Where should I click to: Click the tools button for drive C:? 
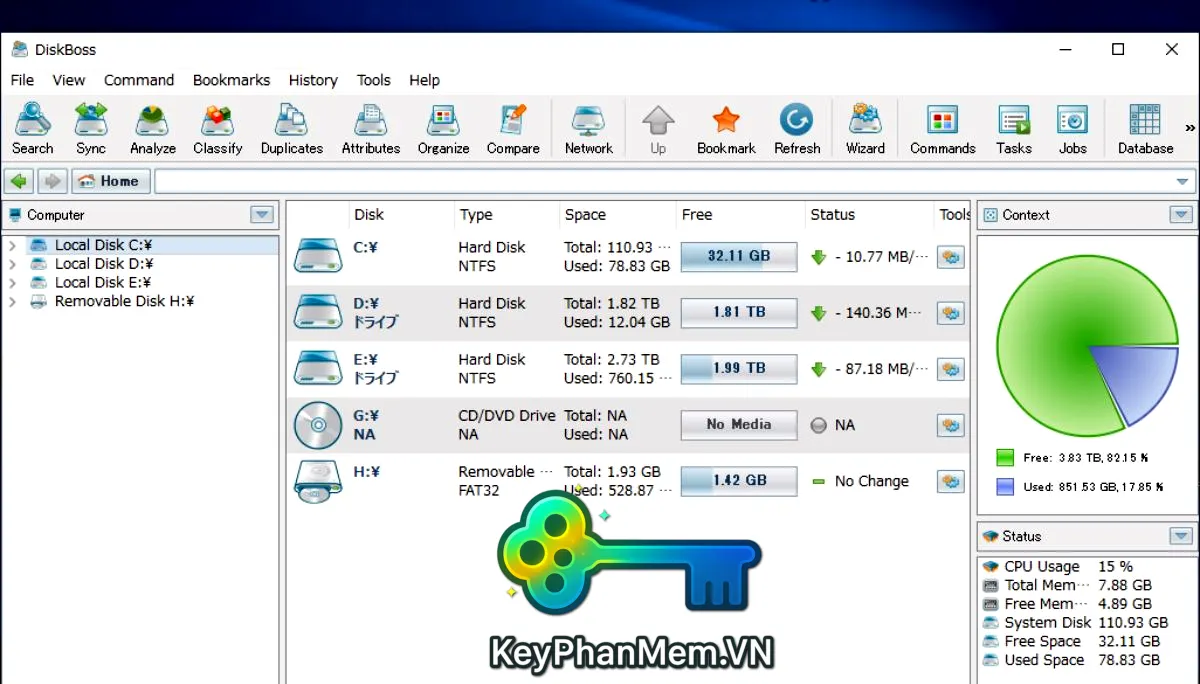950,257
